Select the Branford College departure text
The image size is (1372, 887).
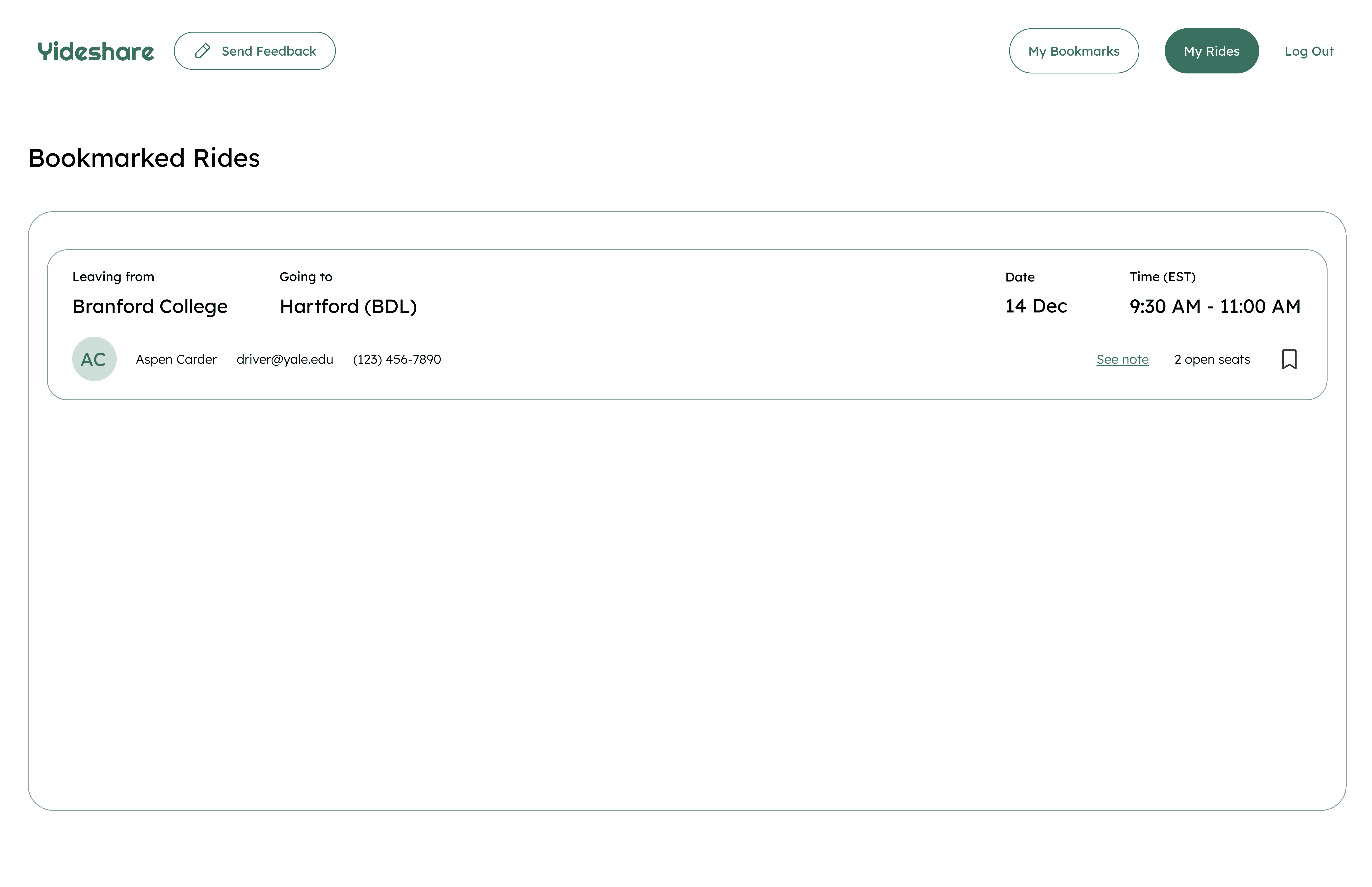click(x=150, y=306)
